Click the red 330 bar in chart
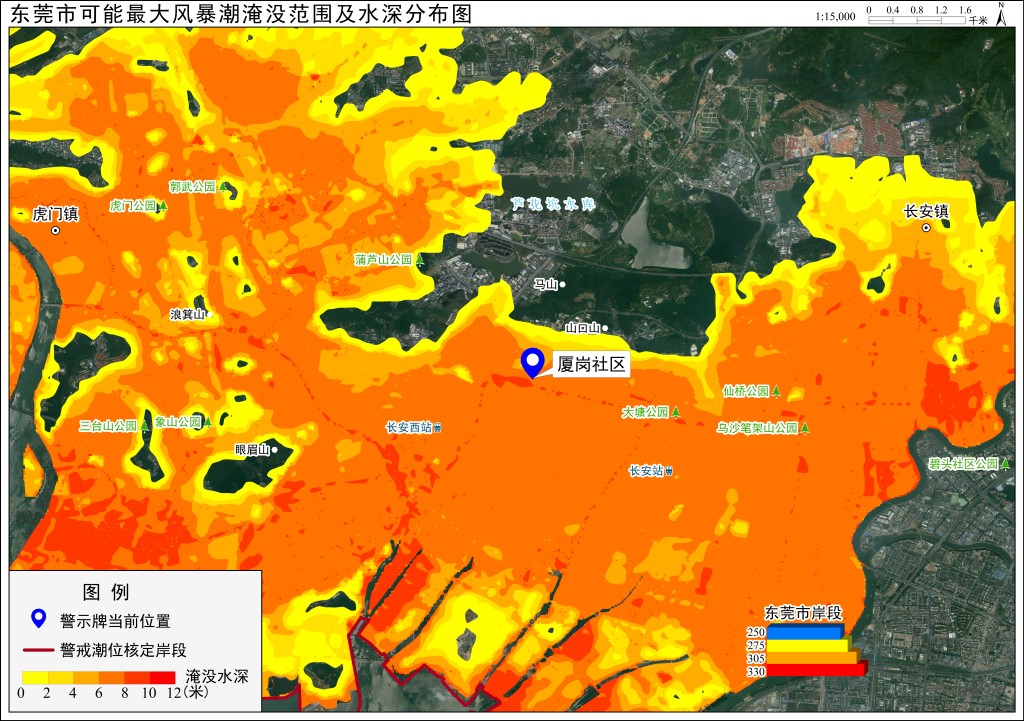The image size is (1024, 721). pyautogui.click(x=816, y=670)
